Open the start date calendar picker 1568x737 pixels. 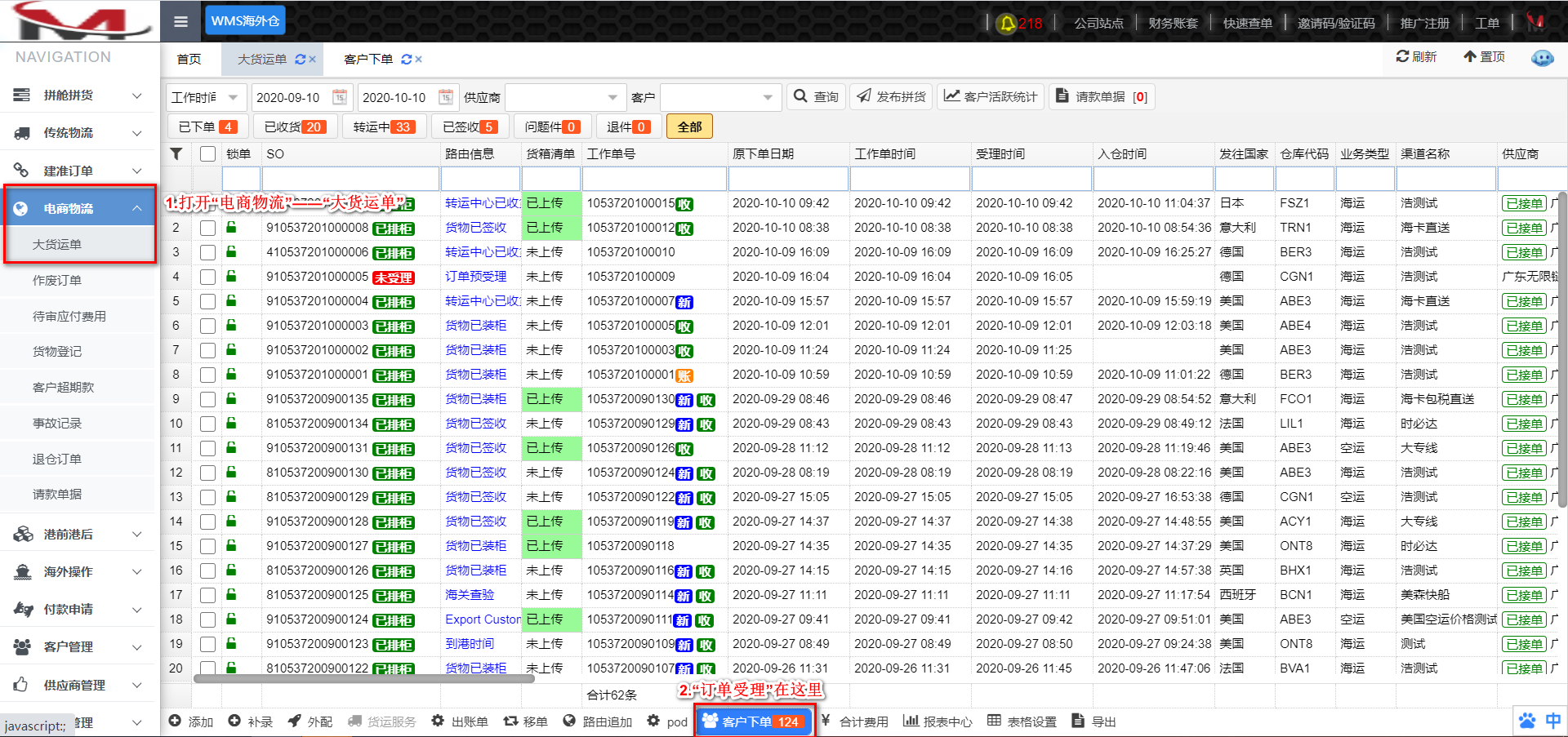340,97
